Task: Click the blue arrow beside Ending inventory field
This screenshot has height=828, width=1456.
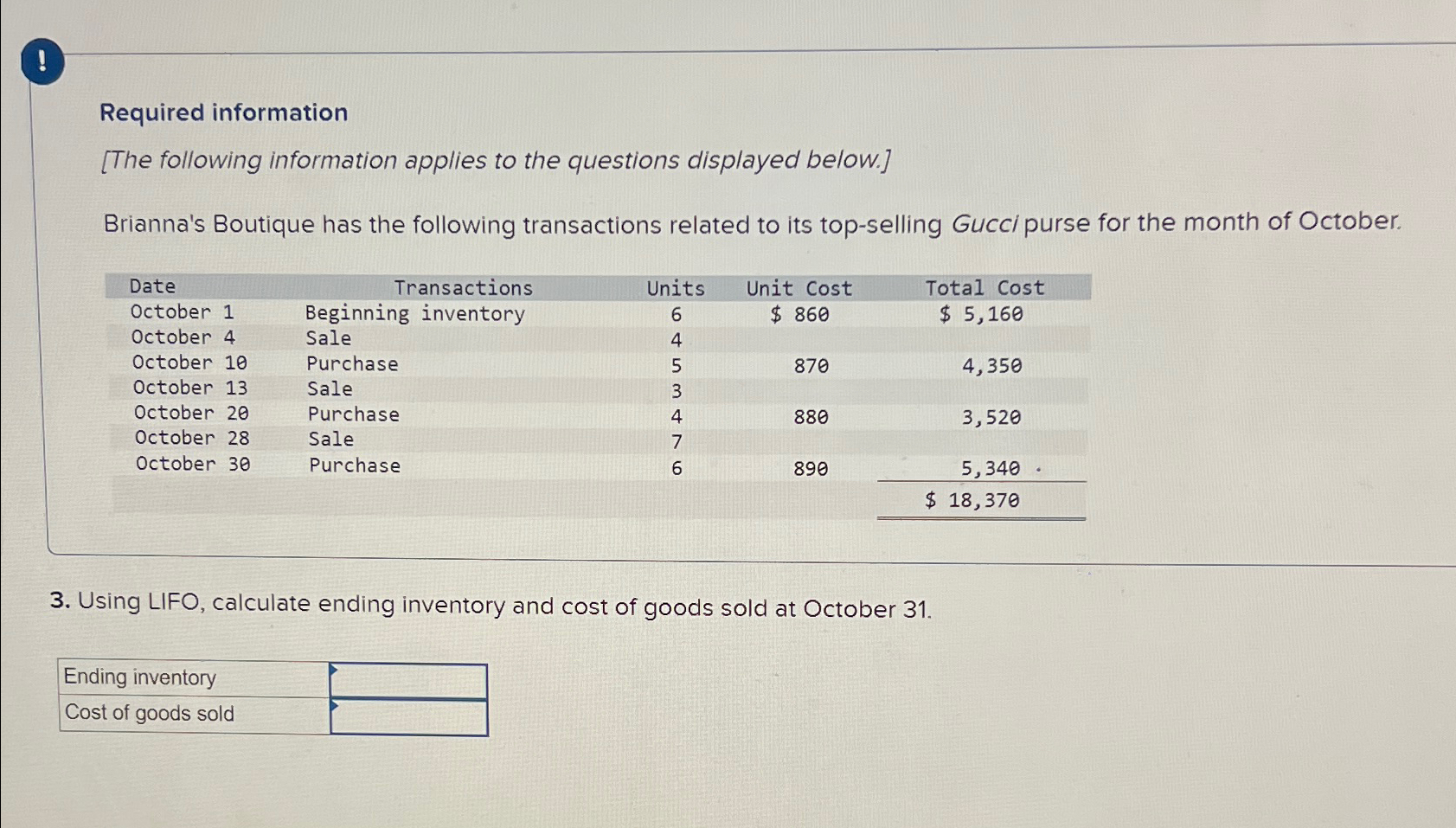Action: [333, 671]
